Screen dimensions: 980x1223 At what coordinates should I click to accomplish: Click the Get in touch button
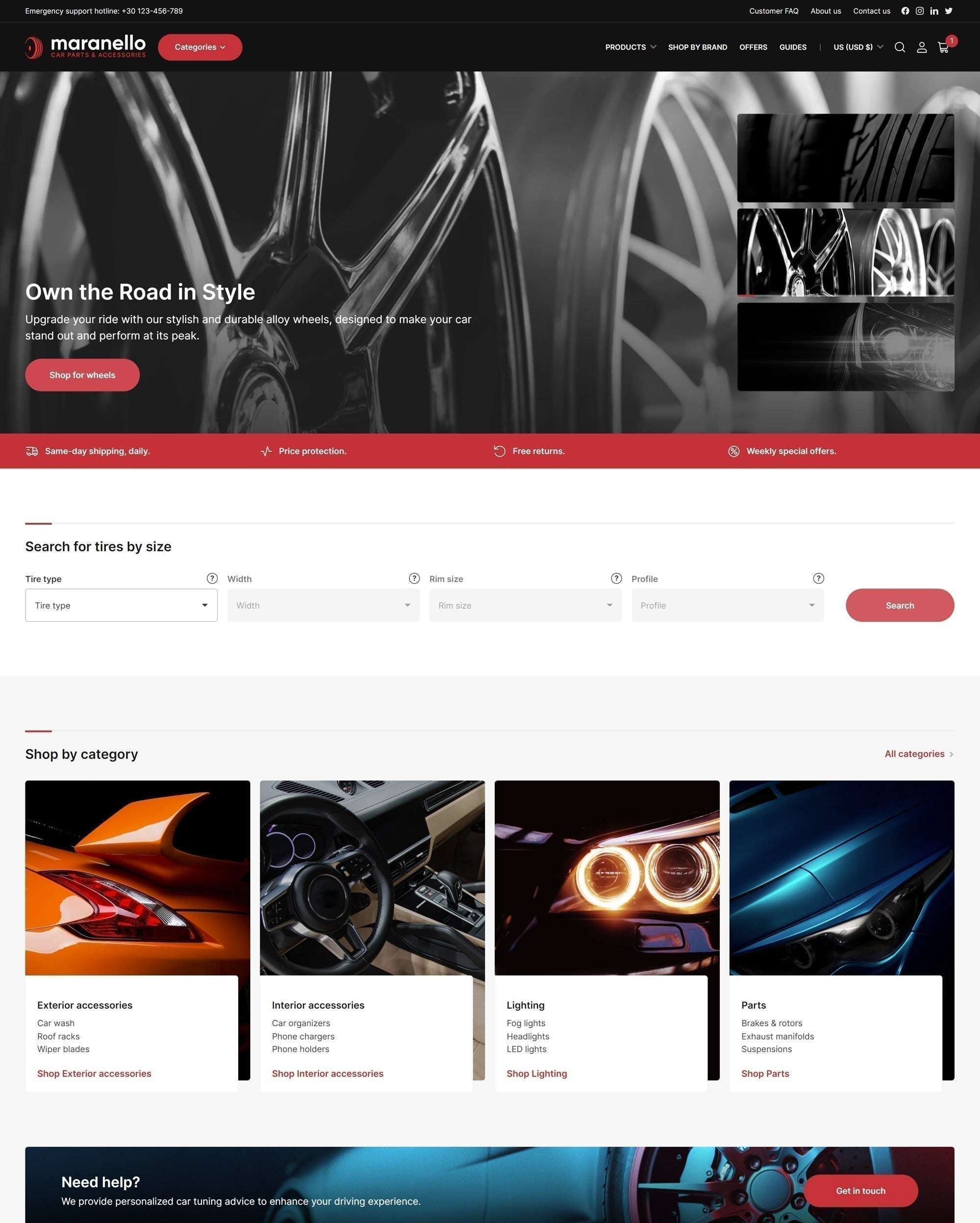click(860, 1189)
